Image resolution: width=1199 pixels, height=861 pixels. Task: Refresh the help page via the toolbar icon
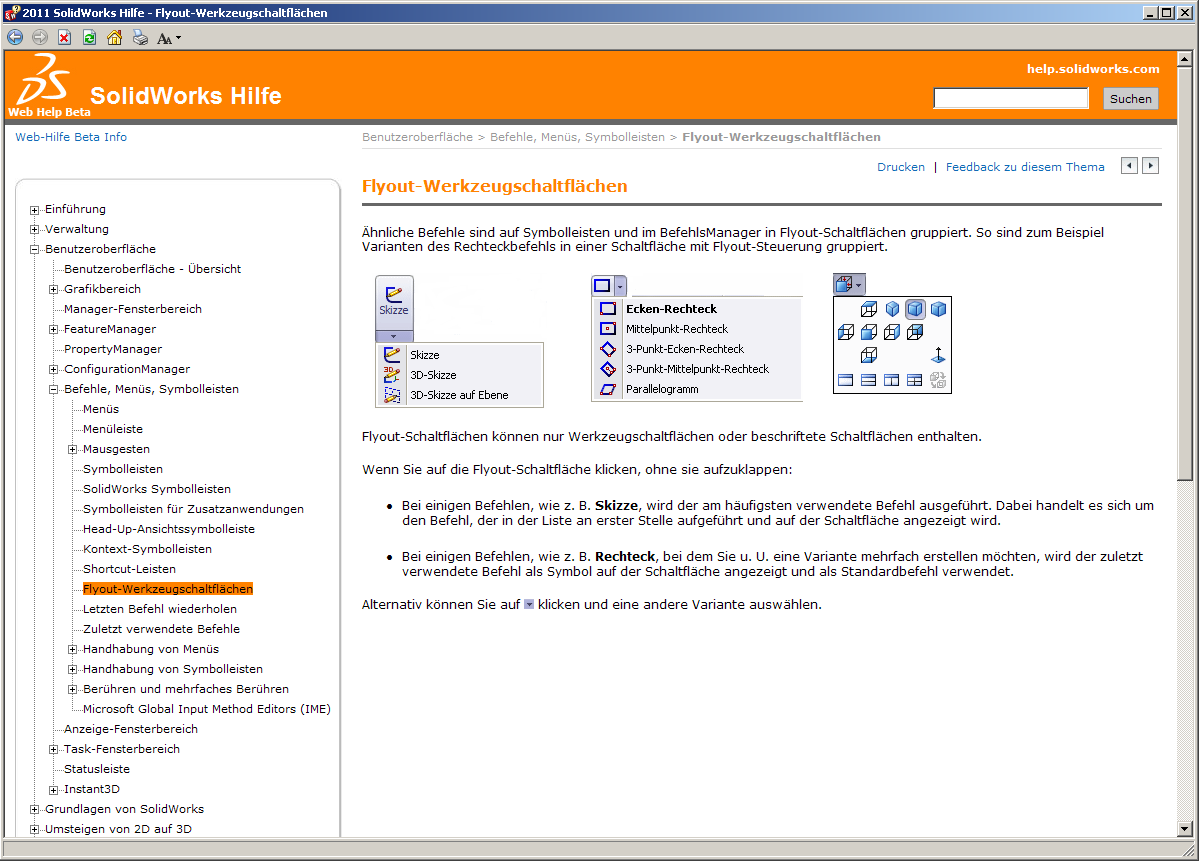tap(89, 37)
